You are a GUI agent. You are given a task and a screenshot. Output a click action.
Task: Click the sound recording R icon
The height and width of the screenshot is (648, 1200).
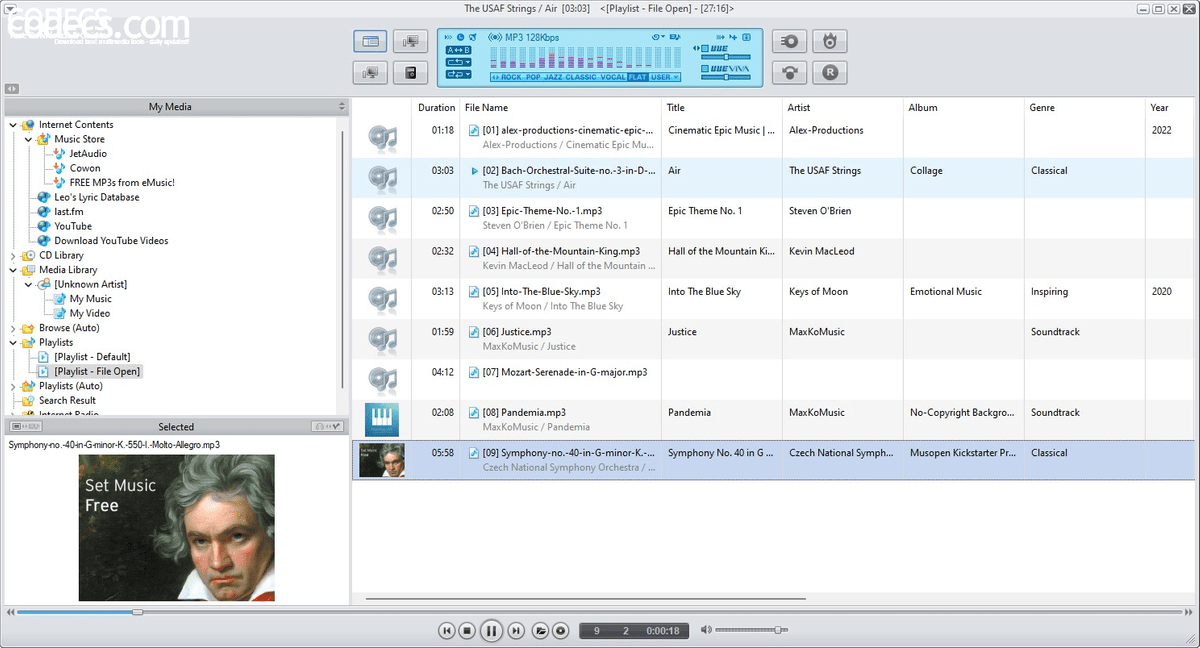[x=830, y=72]
